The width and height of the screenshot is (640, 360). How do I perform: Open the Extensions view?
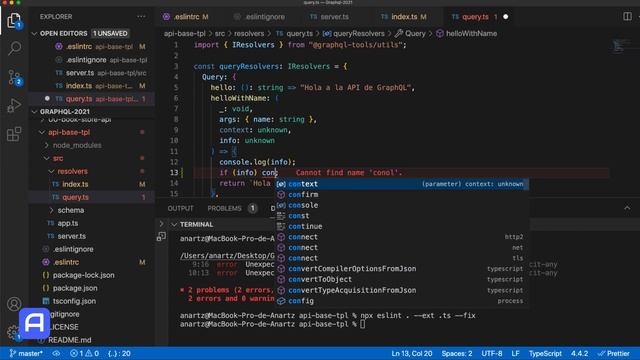(x=14, y=133)
